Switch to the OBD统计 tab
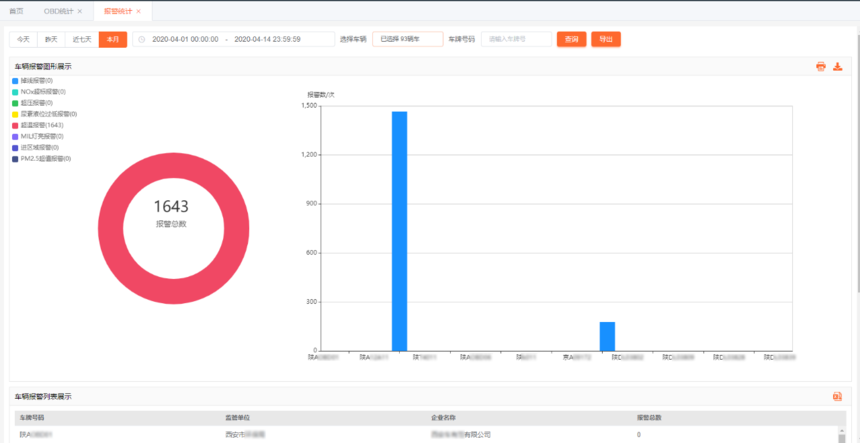 coord(58,11)
